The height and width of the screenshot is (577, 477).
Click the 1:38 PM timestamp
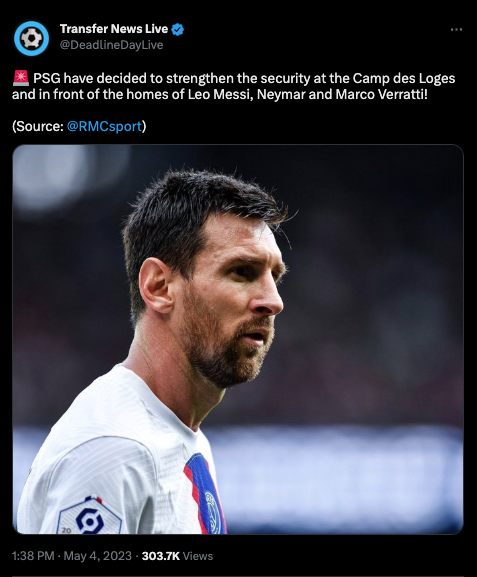[x=33, y=556]
